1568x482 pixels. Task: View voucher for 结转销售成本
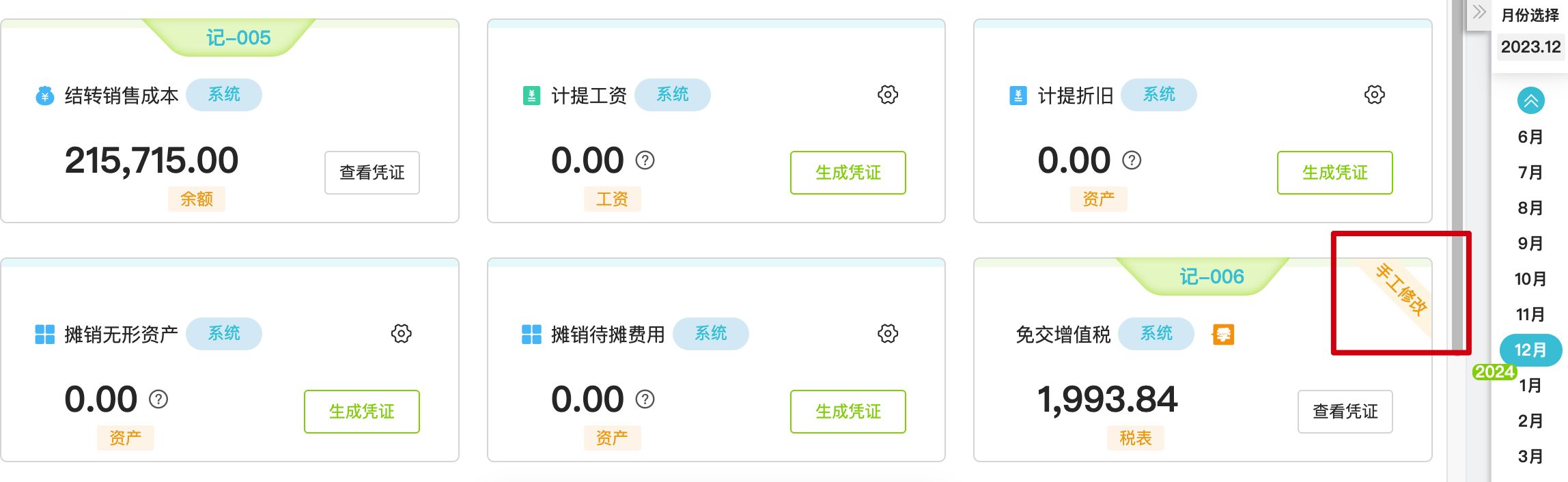(372, 173)
